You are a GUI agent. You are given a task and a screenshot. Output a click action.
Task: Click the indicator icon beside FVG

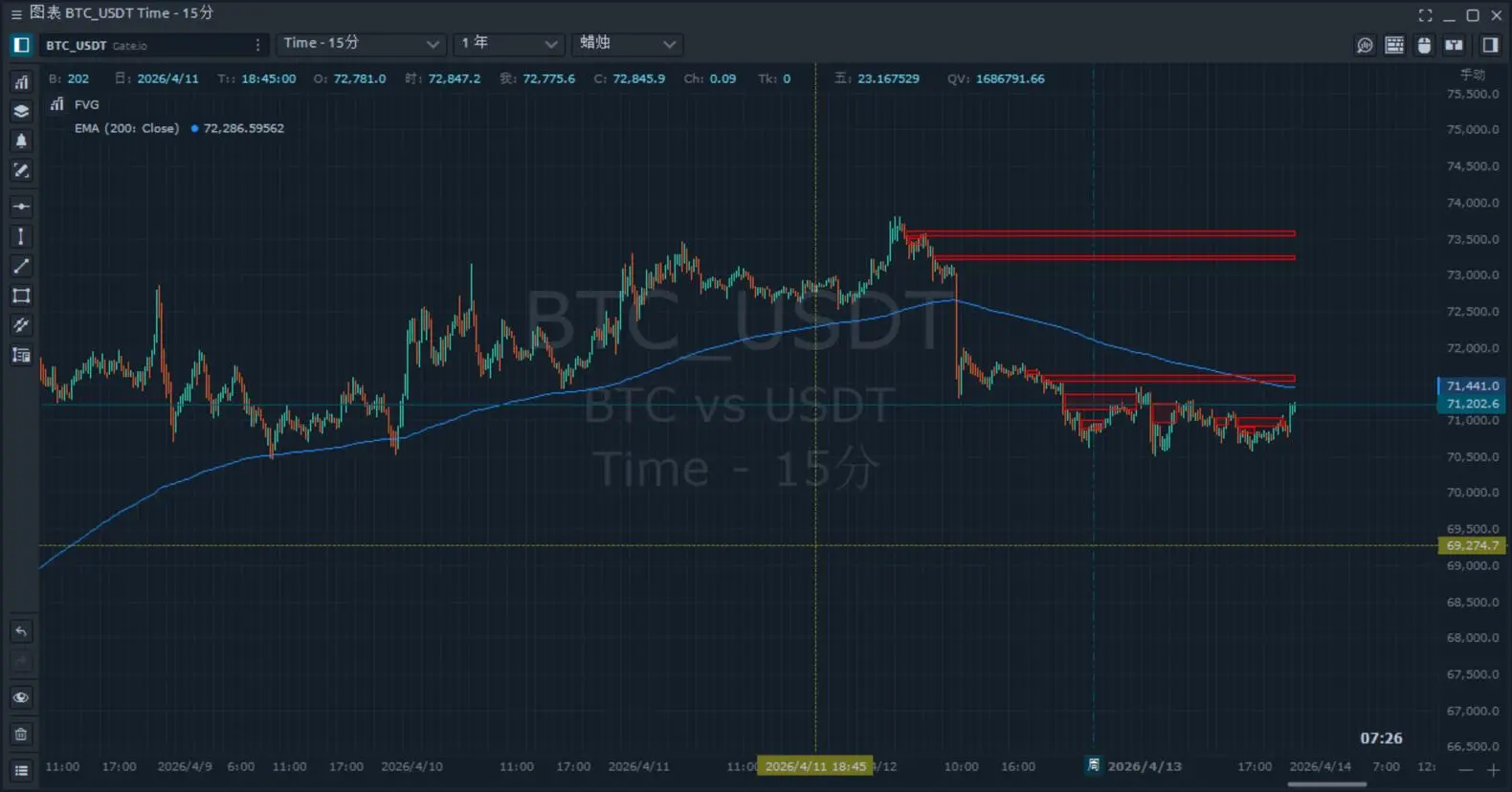pyautogui.click(x=57, y=104)
